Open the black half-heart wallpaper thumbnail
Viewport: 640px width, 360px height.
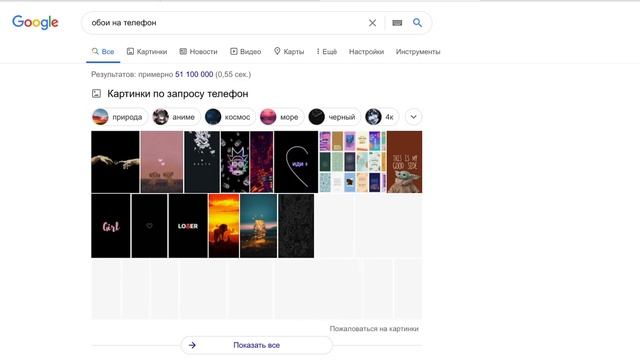(x=296, y=162)
